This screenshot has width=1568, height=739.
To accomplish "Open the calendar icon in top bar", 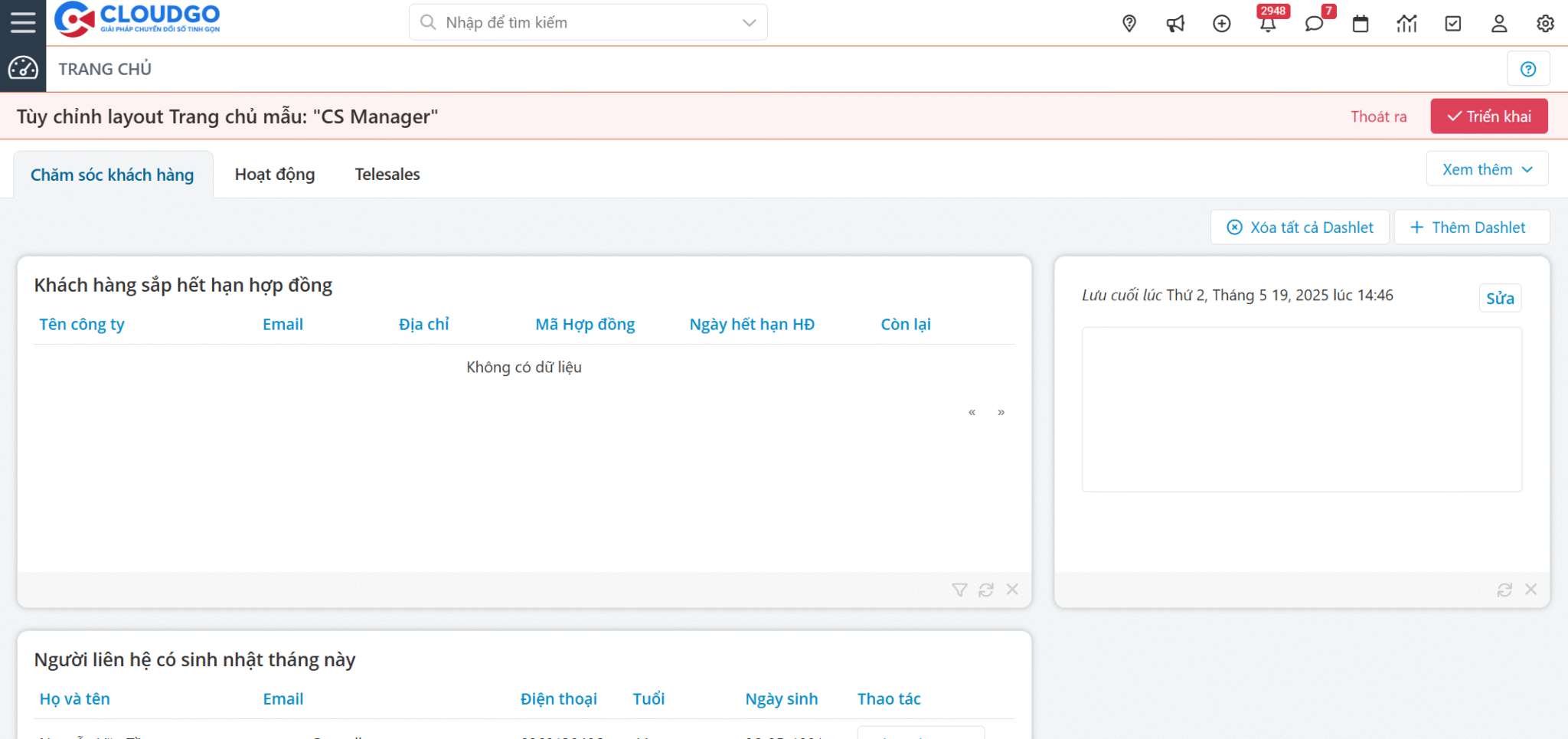I will pos(1361,24).
